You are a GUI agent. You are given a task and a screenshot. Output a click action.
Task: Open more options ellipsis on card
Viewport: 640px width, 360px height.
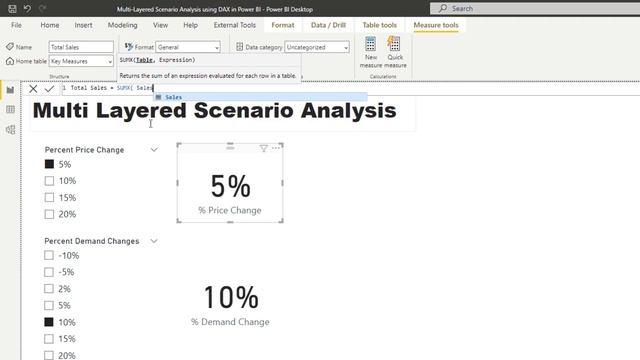tap(276, 148)
